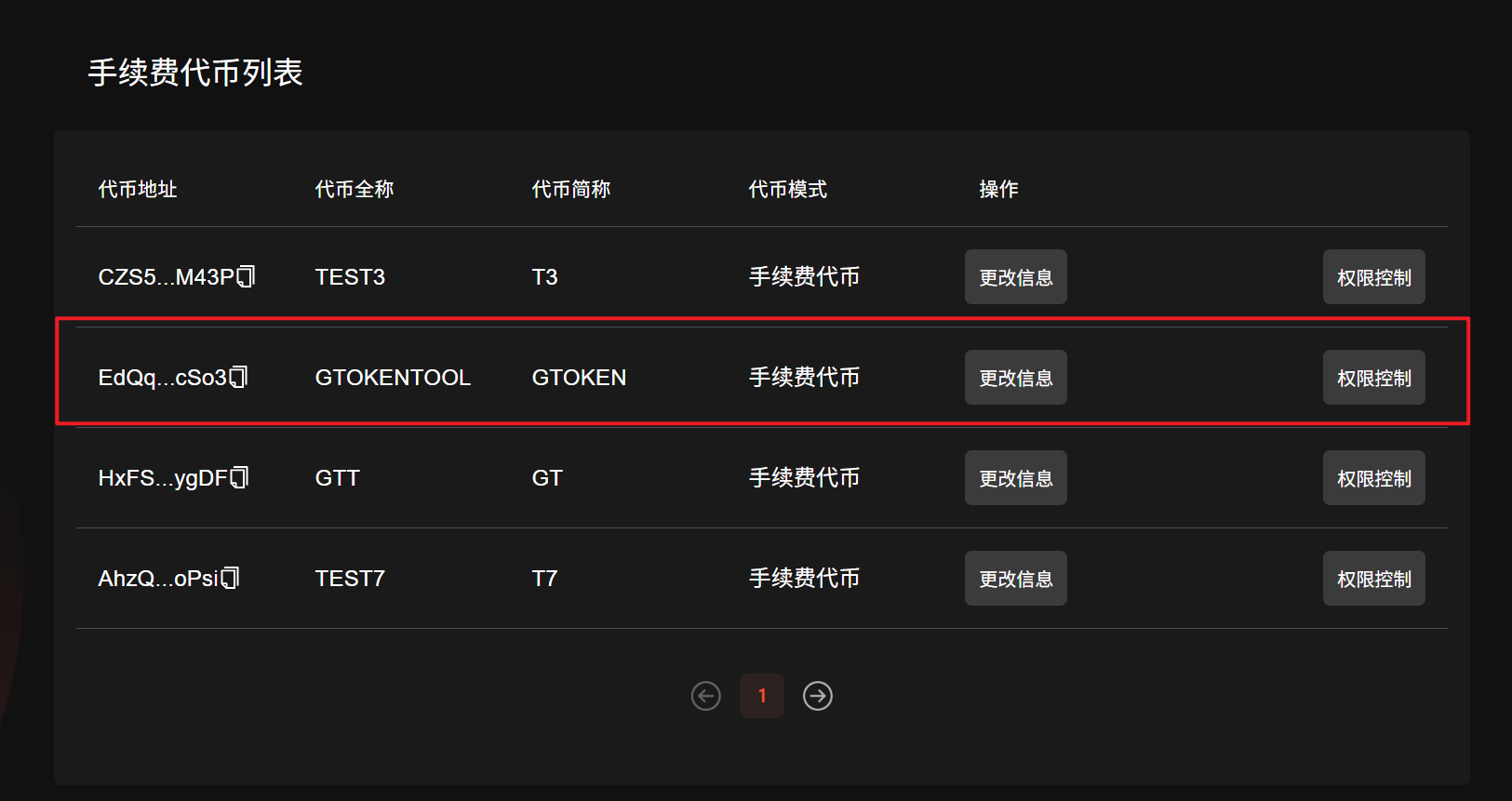Click 更改信息 for the TEST7 token

1015,579
